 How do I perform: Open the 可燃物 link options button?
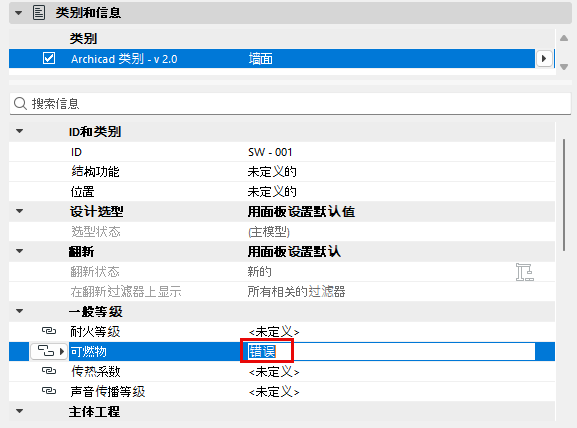click(48, 351)
